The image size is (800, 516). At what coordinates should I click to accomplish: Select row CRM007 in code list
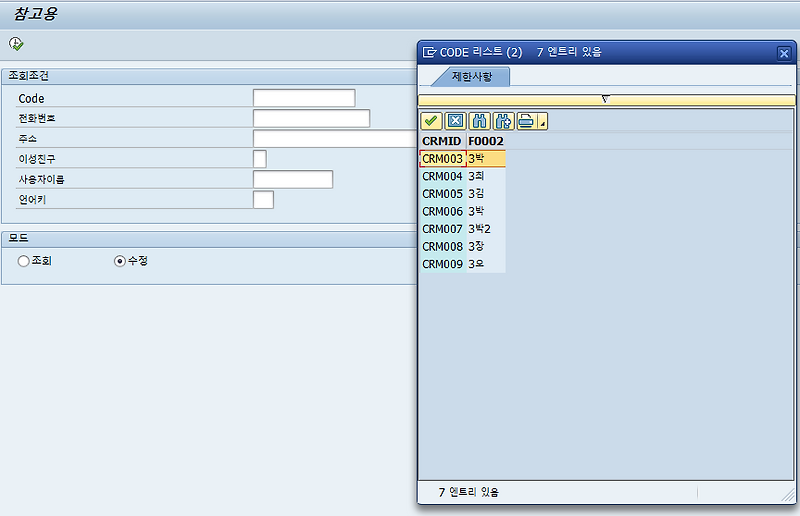pyautogui.click(x=462, y=229)
